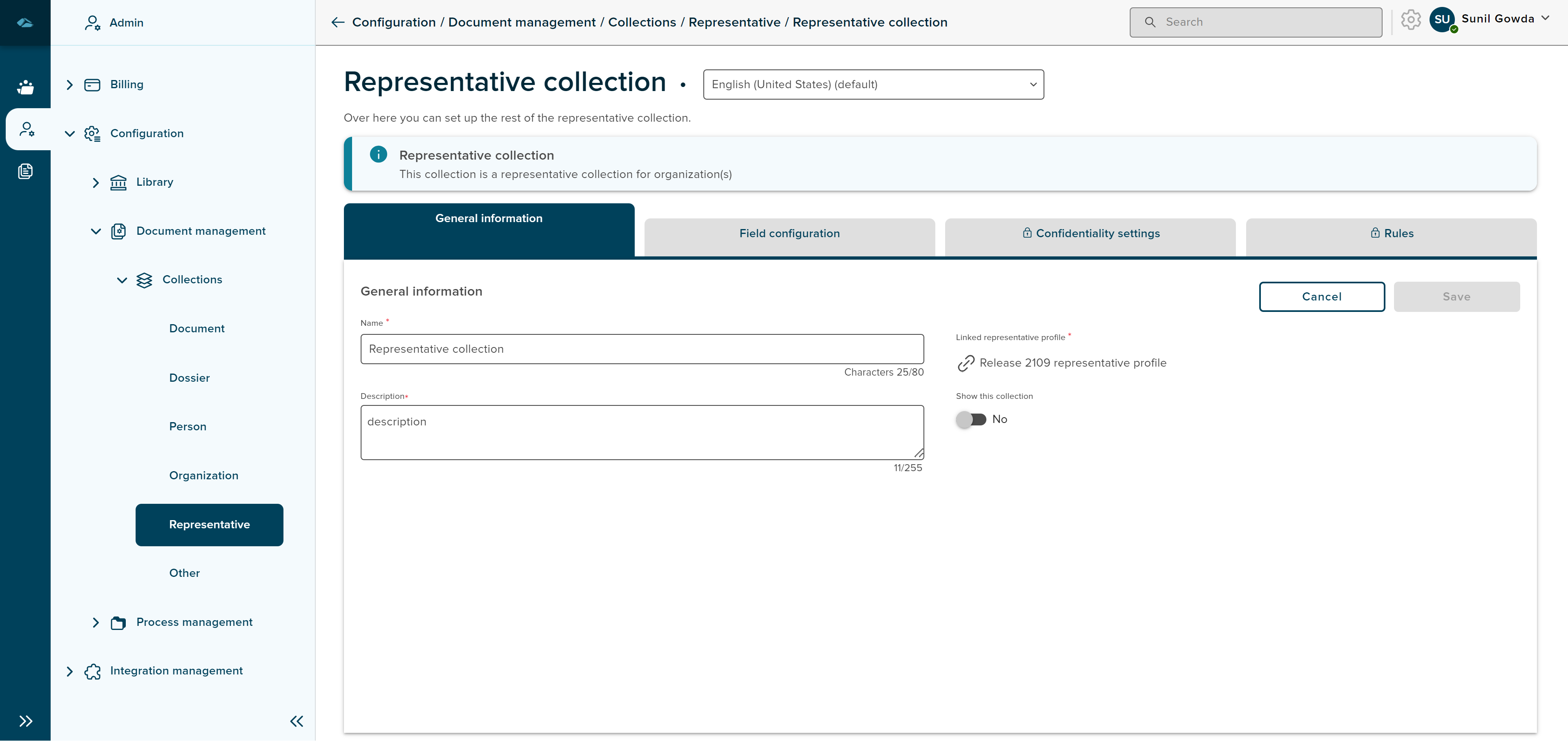The height and width of the screenshot is (741, 1568).
Task: Click the info icon in collection banner
Action: (378, 154)
